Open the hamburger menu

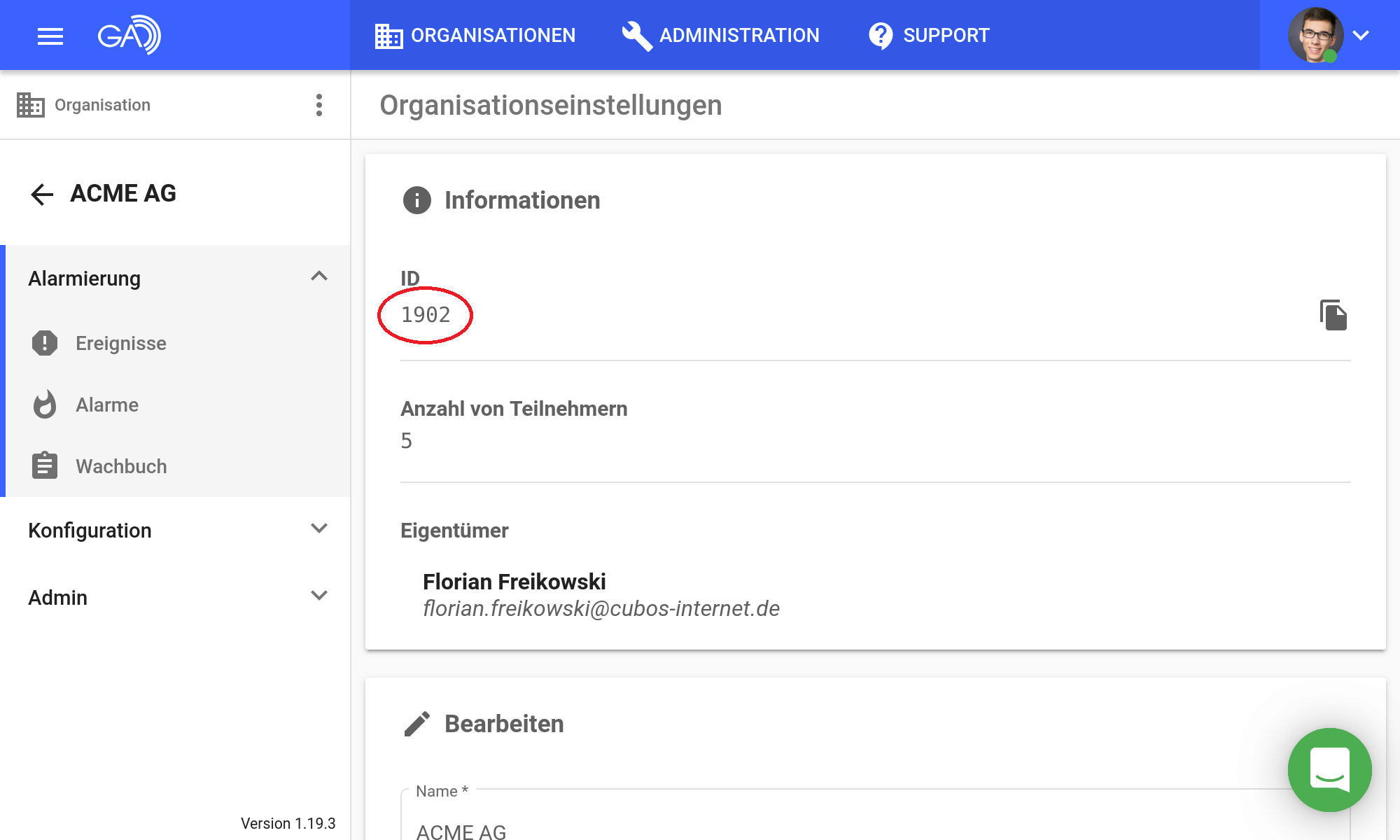tap(50, 35)
